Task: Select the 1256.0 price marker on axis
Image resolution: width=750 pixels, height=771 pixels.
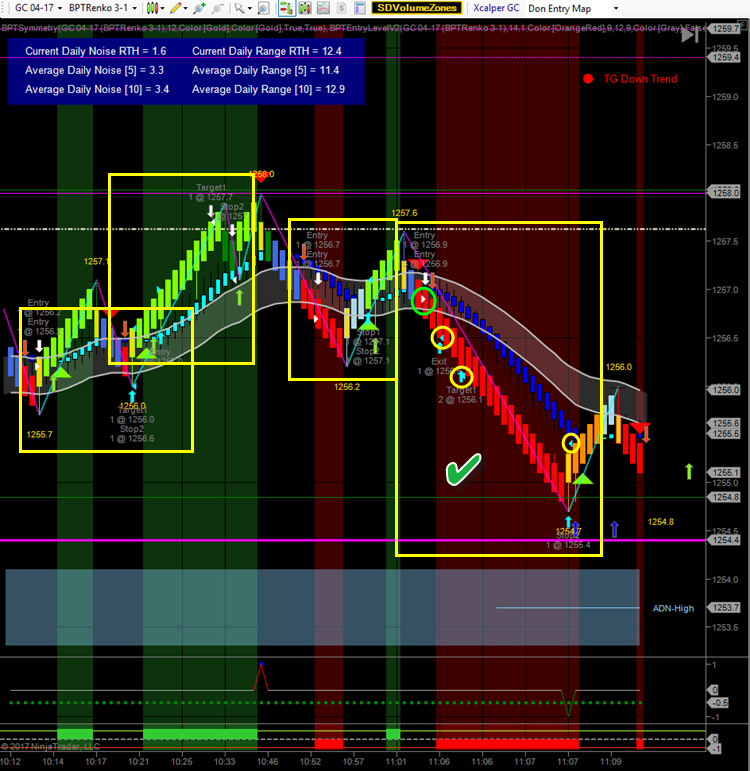Action: click(724, 390)
